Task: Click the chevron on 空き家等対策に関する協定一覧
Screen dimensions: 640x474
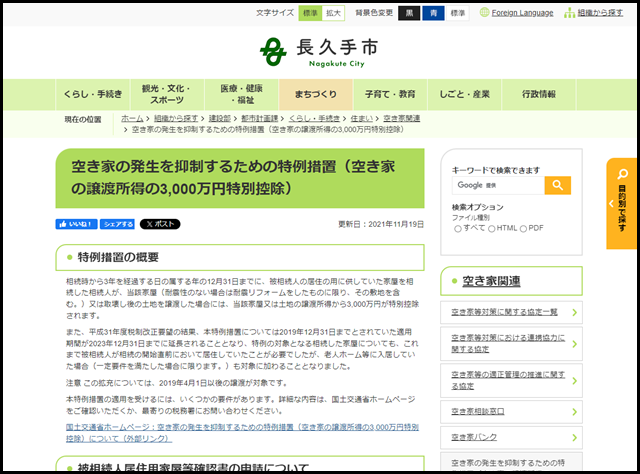Action: coord(574,312)
